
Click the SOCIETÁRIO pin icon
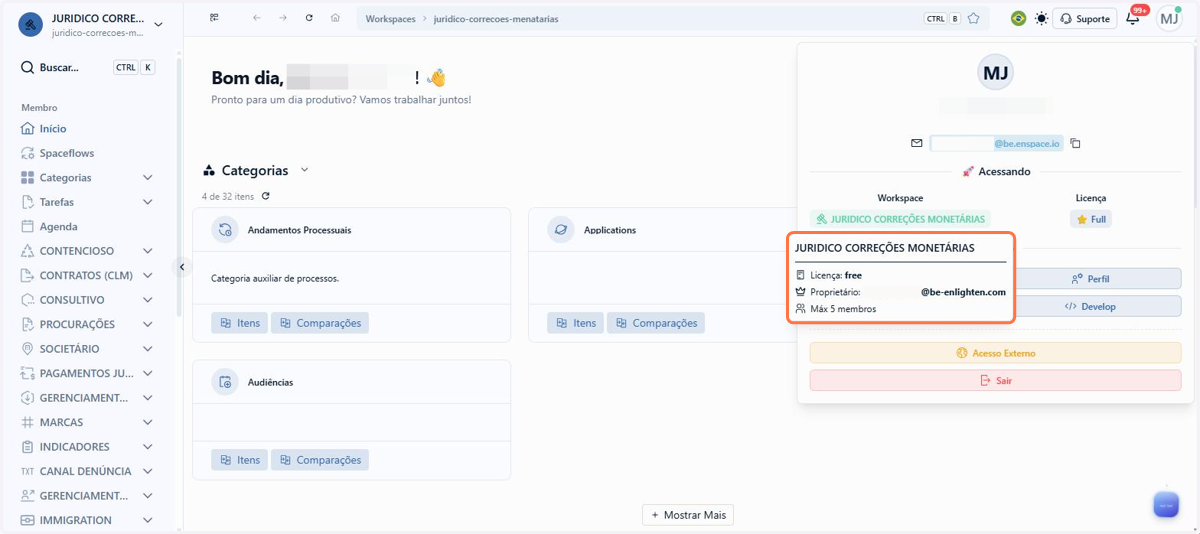[x=28, y=349]
